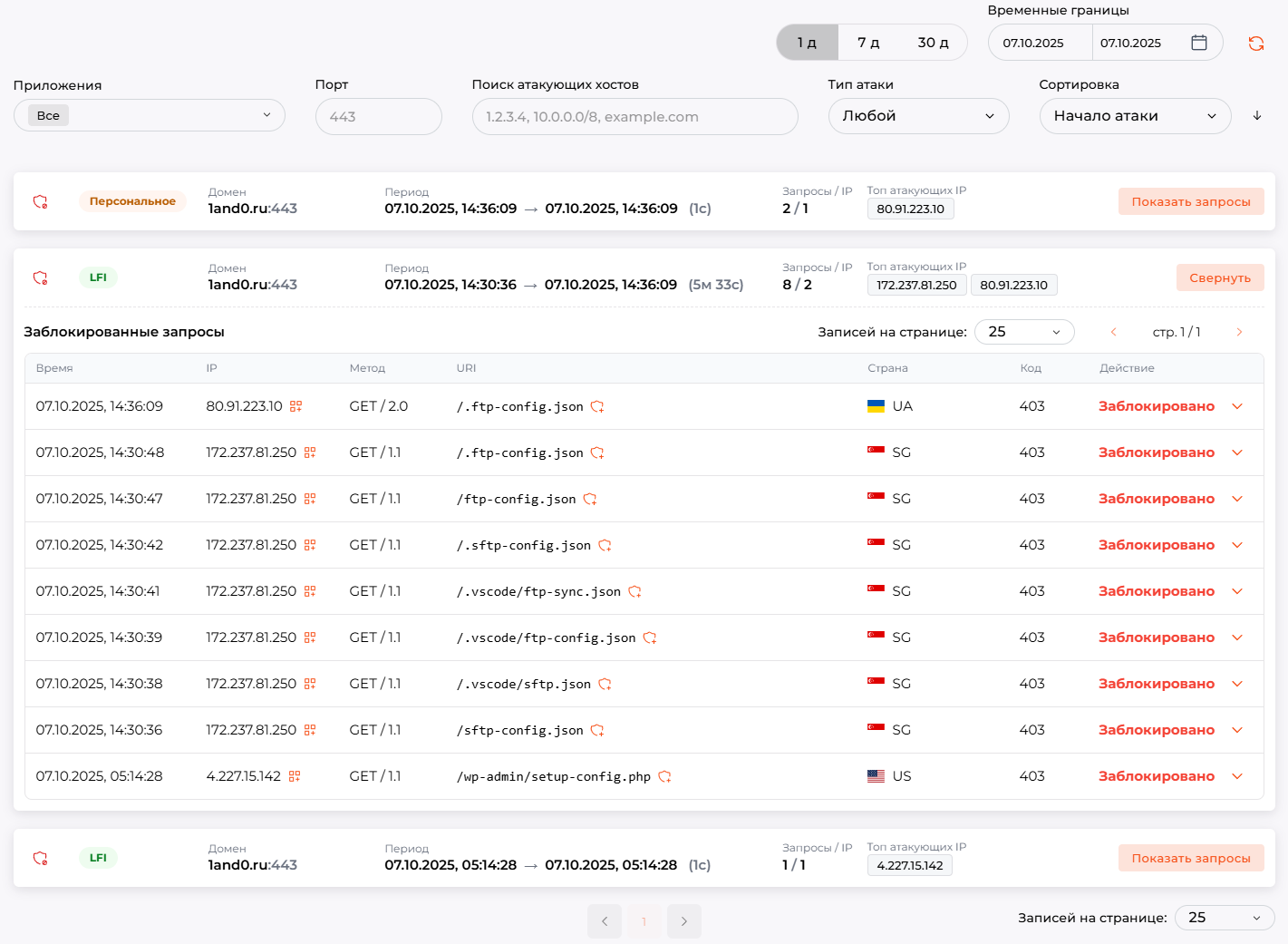Click the red shield icon on Персональное attack row
Image resolution: width=1288 pixels, height=944 pixels.
coord(40,201)
